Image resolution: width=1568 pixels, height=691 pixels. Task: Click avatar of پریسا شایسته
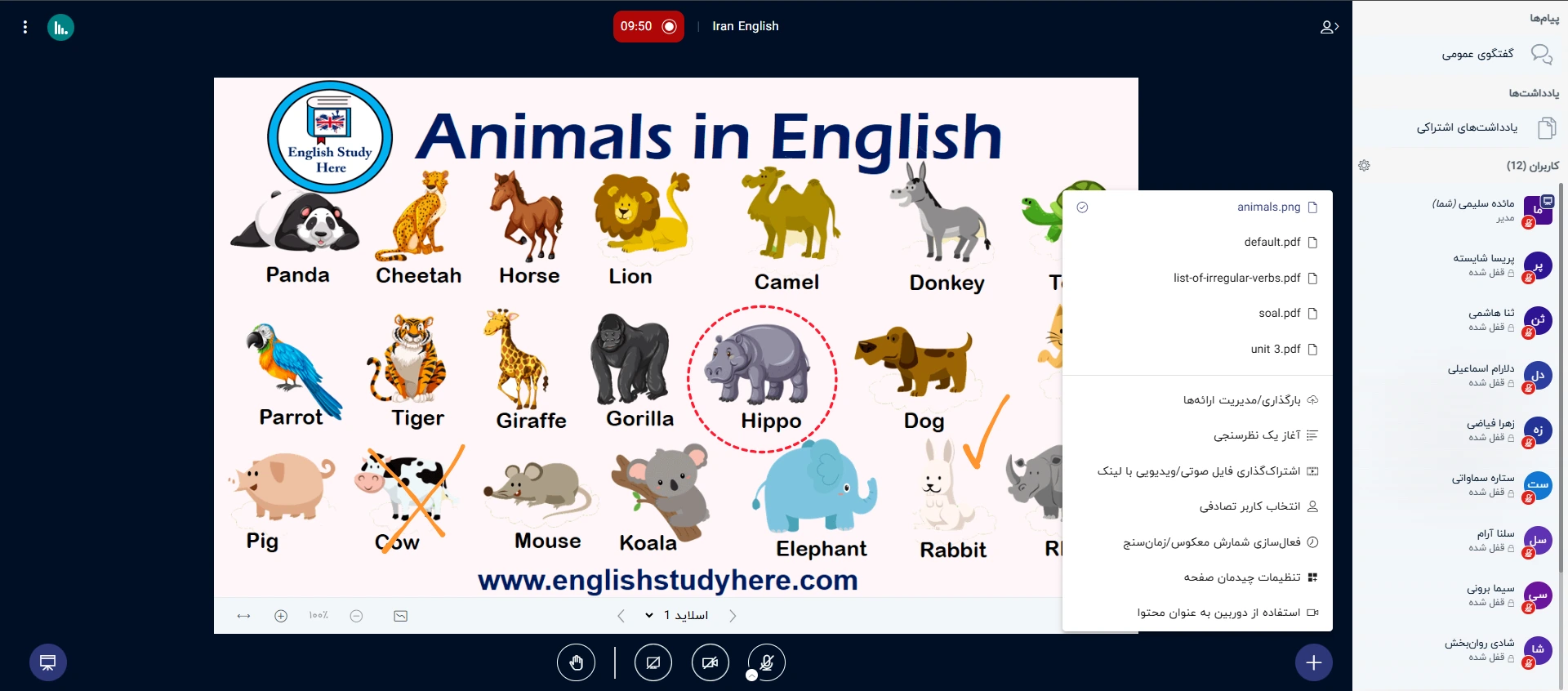[x=1538, y=266]
